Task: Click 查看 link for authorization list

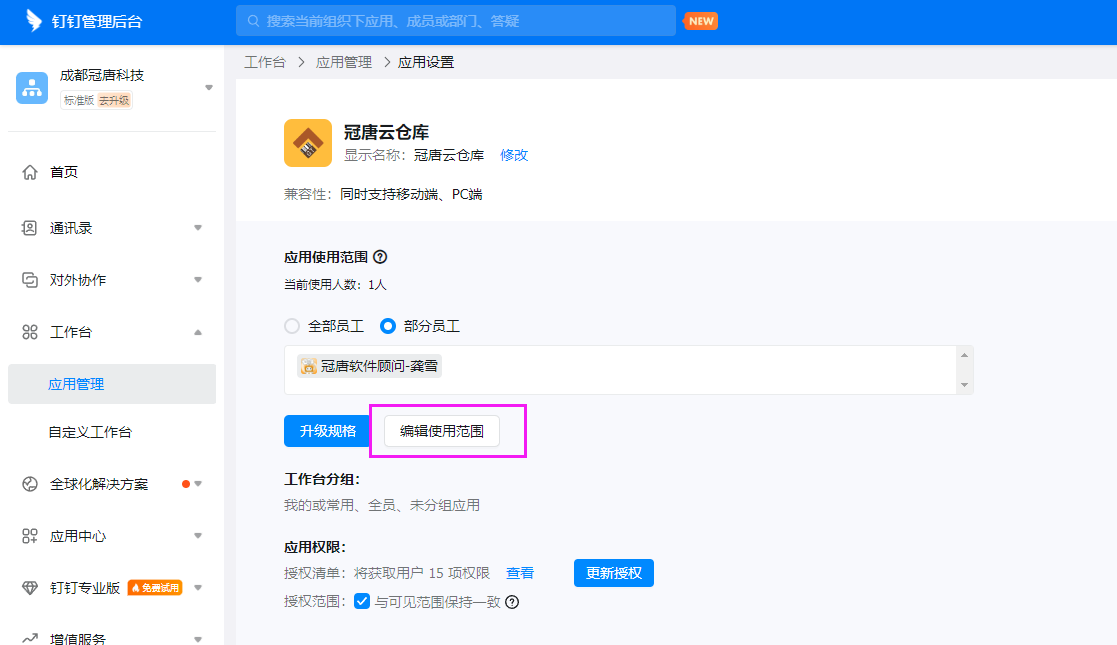Action: click(520, 573)
